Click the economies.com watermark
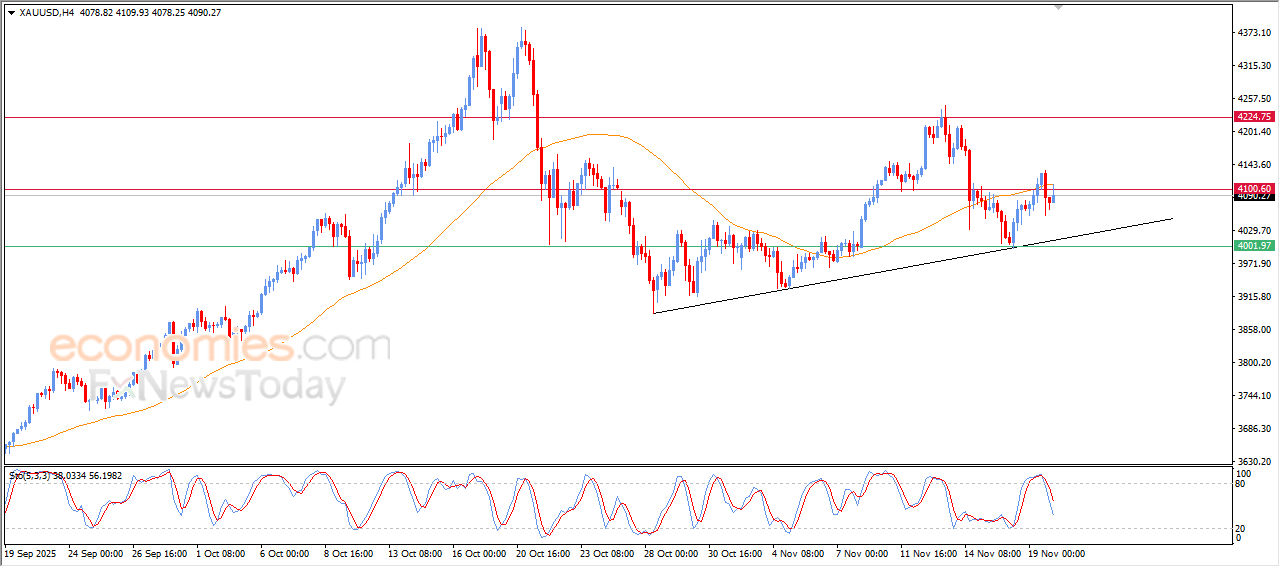The image size is (1280, 567). point(220,347)
